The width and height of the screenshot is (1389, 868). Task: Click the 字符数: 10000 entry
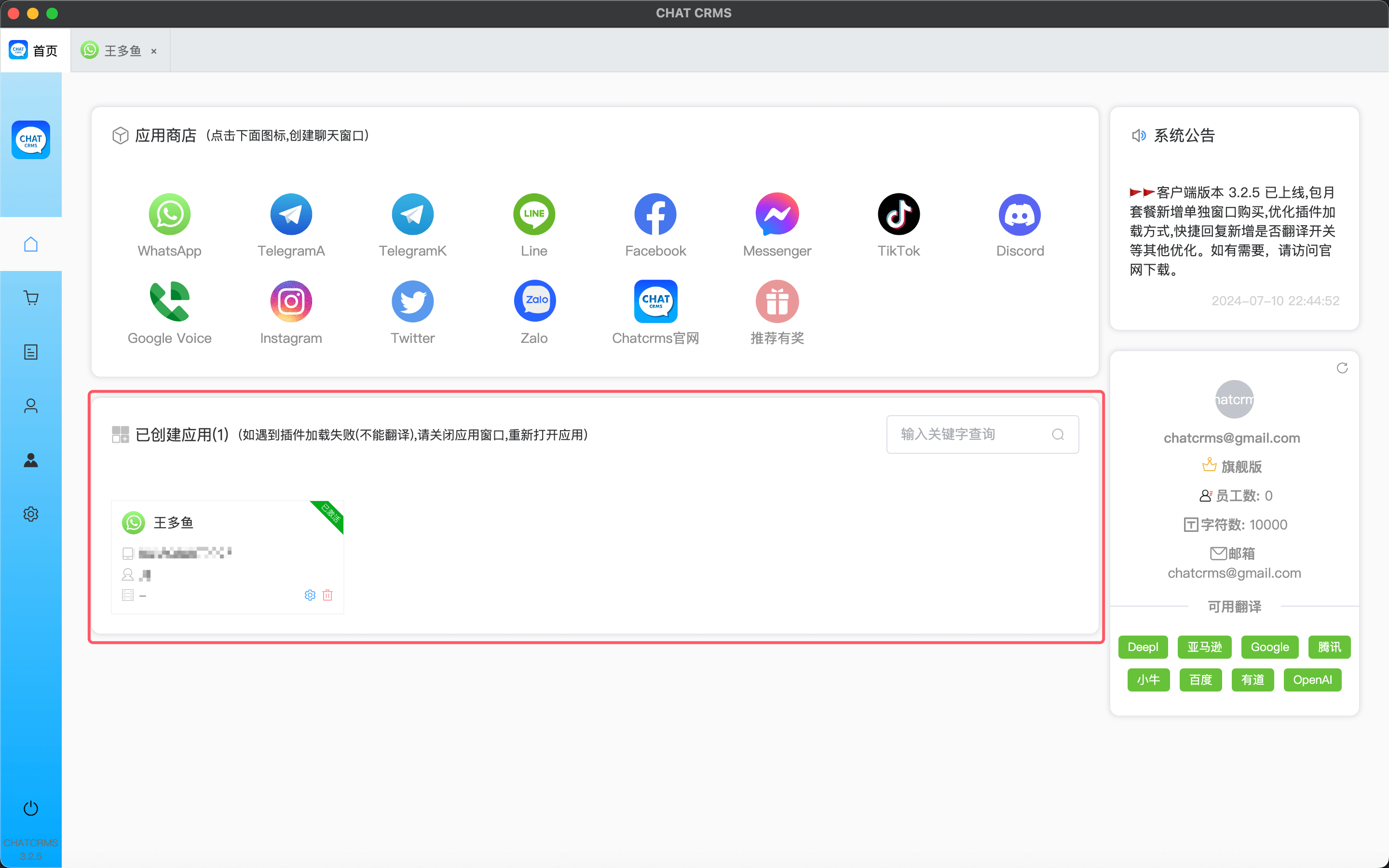click(x=1235, y=524)
